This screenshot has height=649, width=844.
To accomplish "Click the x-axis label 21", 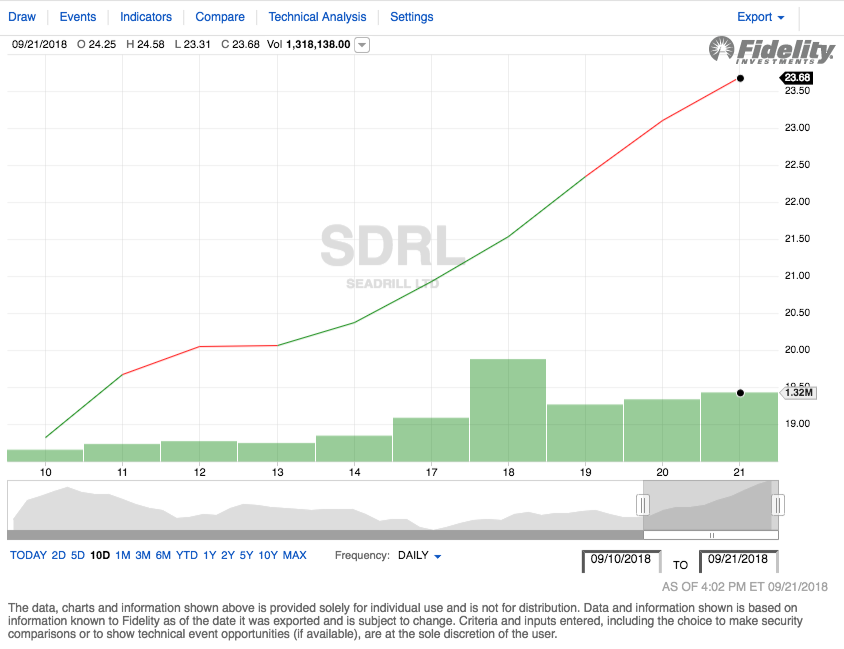I will (739, 472).
